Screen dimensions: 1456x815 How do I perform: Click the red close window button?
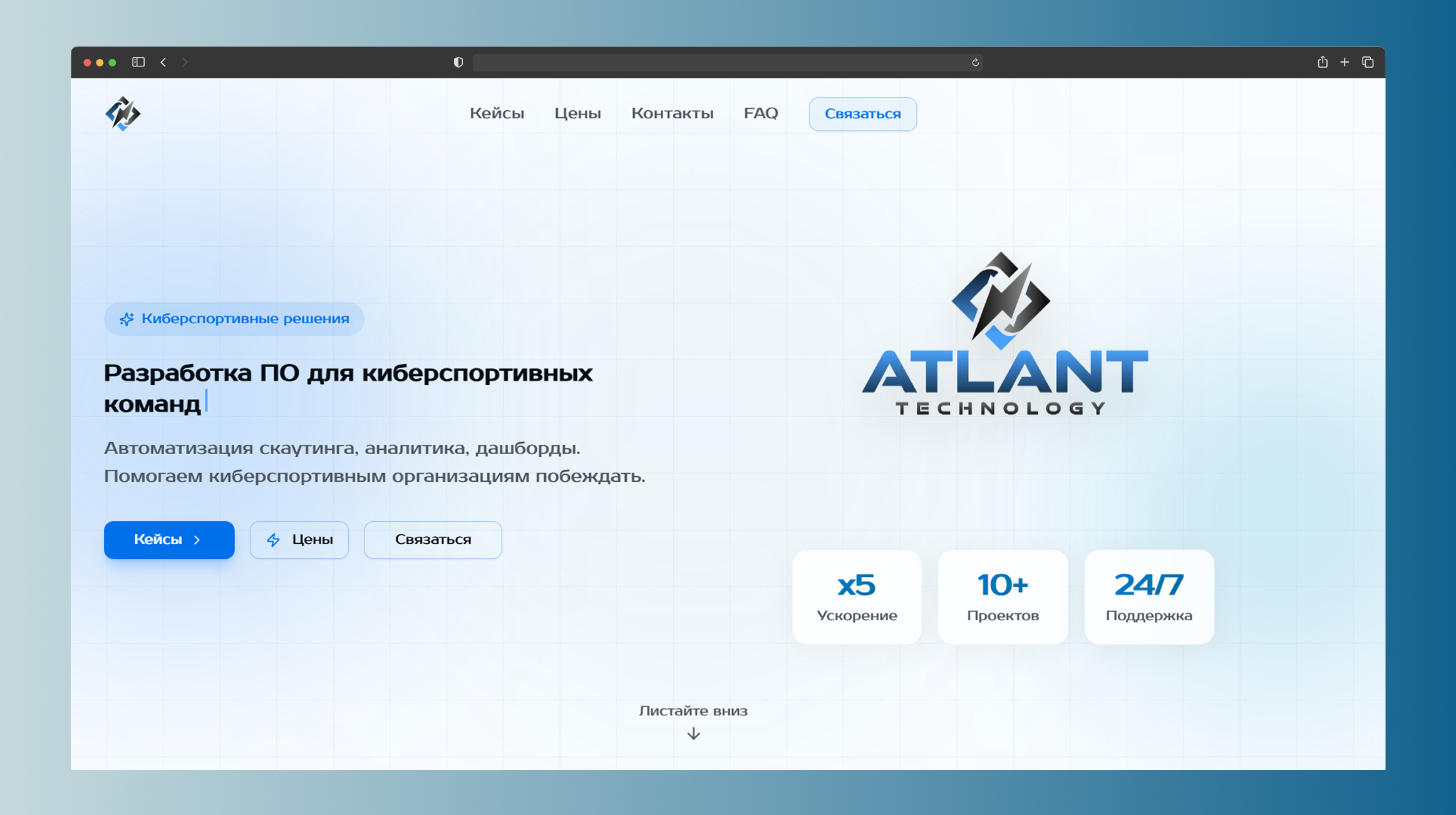pyautogui.click(x=87, y=63)
